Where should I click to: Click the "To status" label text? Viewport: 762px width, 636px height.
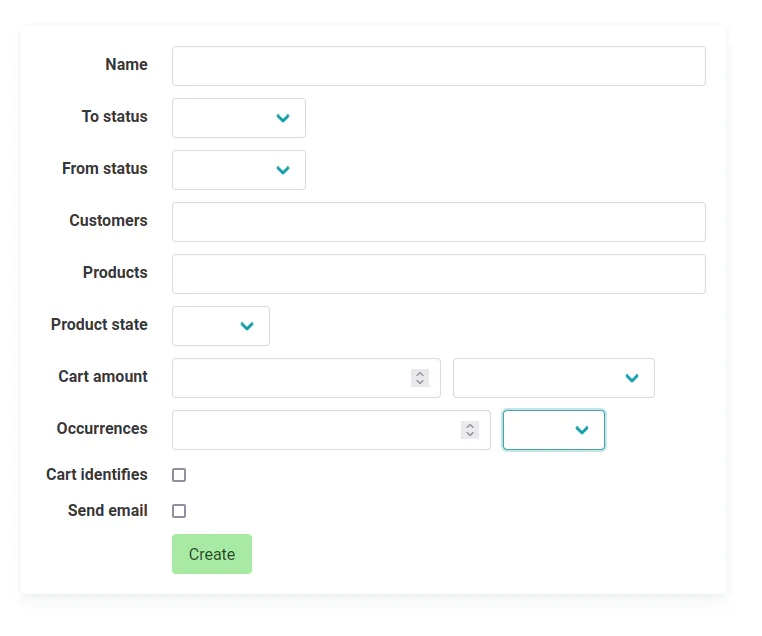click(114, 117)
